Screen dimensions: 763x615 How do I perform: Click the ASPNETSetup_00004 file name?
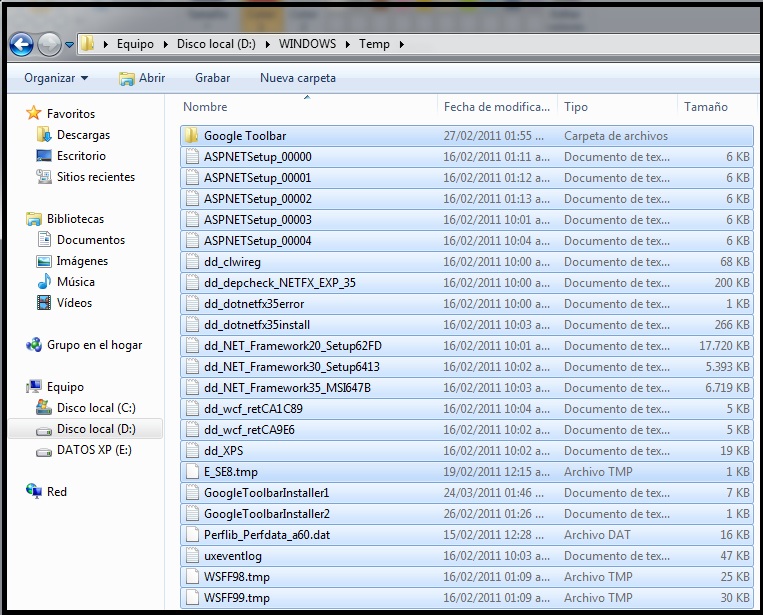(x=257, y=241)
